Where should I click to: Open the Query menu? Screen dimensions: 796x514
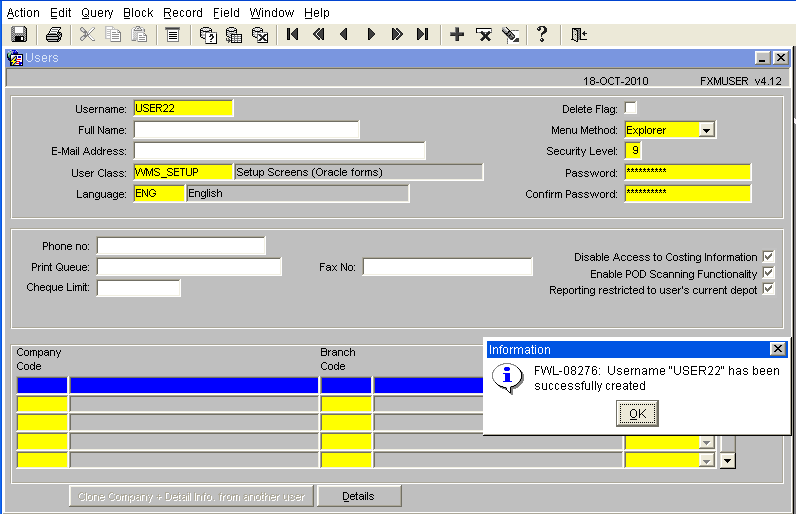click(x=97, y=13)
